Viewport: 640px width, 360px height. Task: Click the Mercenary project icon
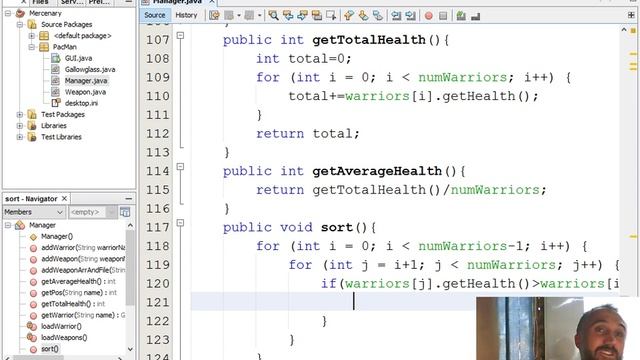click(x=20, y=13)
